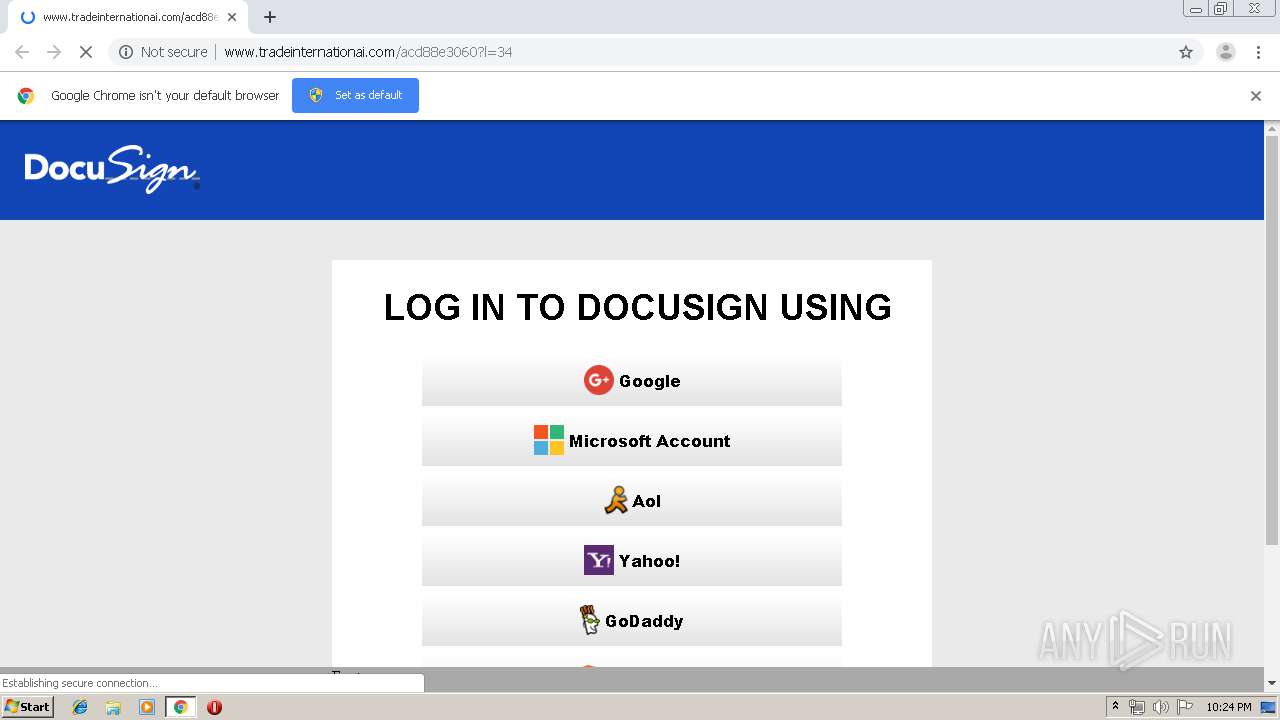
Task: Click Action Center flag tray icon
Action: point(1185,707)
